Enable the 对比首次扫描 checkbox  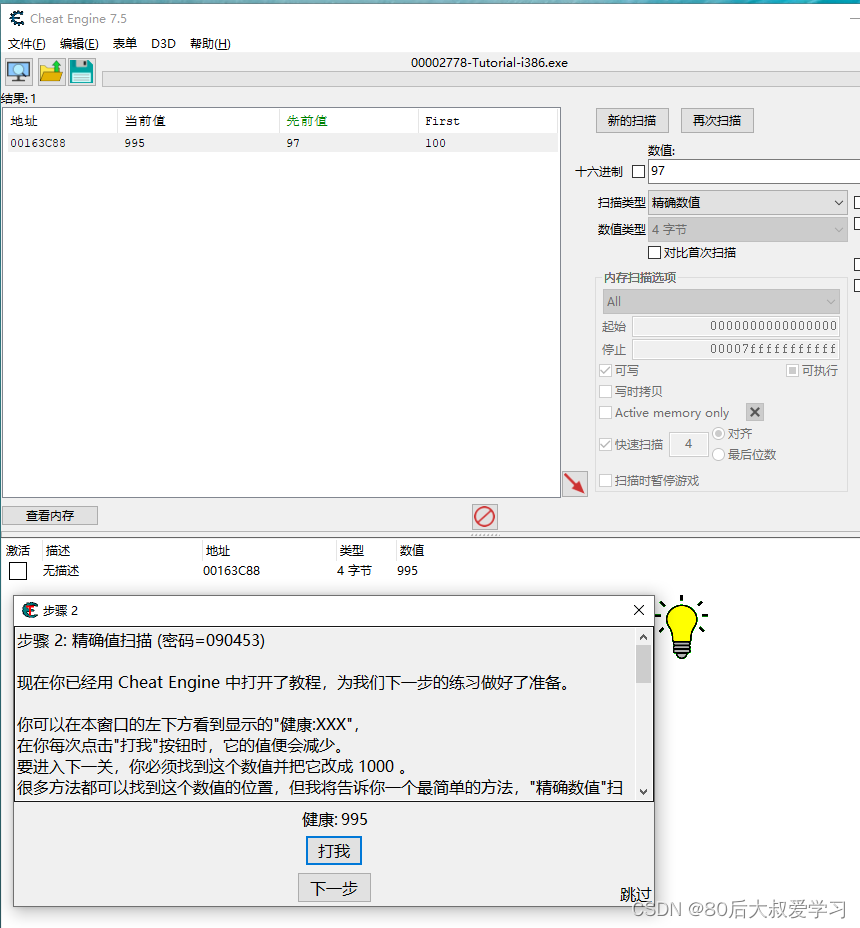point(655,253)
